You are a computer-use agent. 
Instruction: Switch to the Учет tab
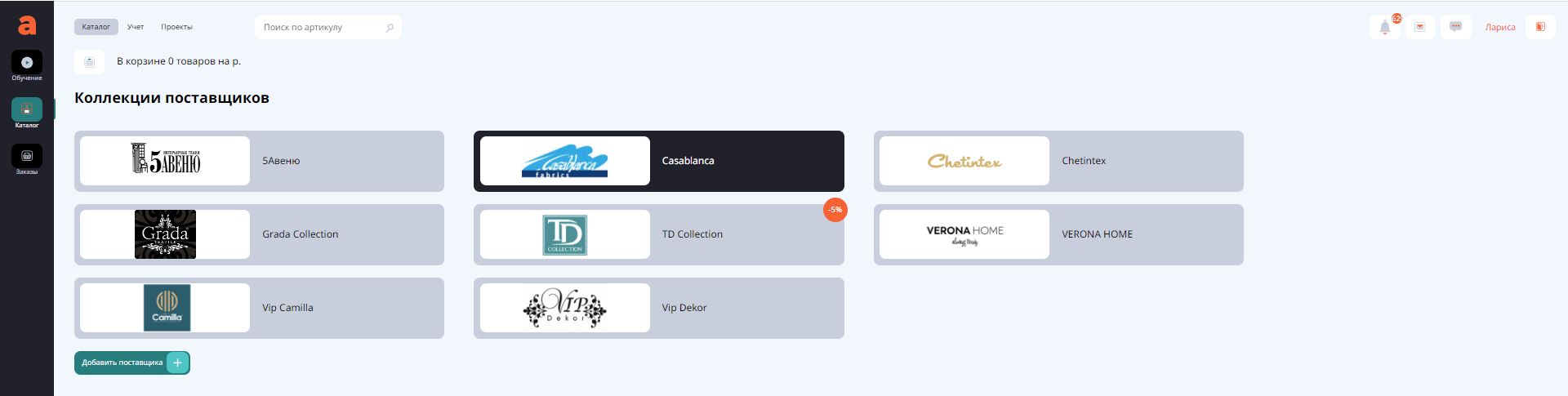point(136,27)
